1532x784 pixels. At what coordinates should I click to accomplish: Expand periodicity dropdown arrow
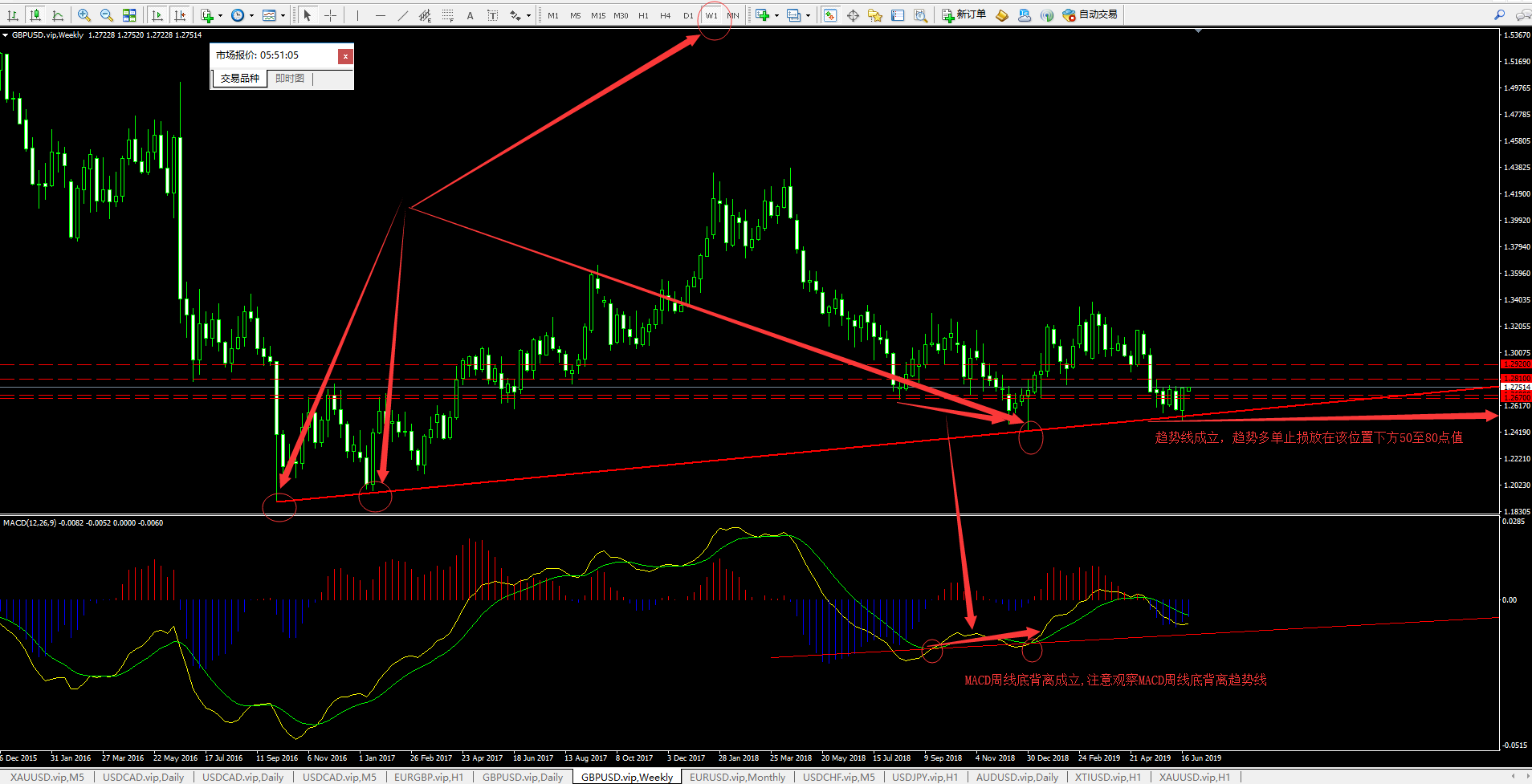point(251,15)
